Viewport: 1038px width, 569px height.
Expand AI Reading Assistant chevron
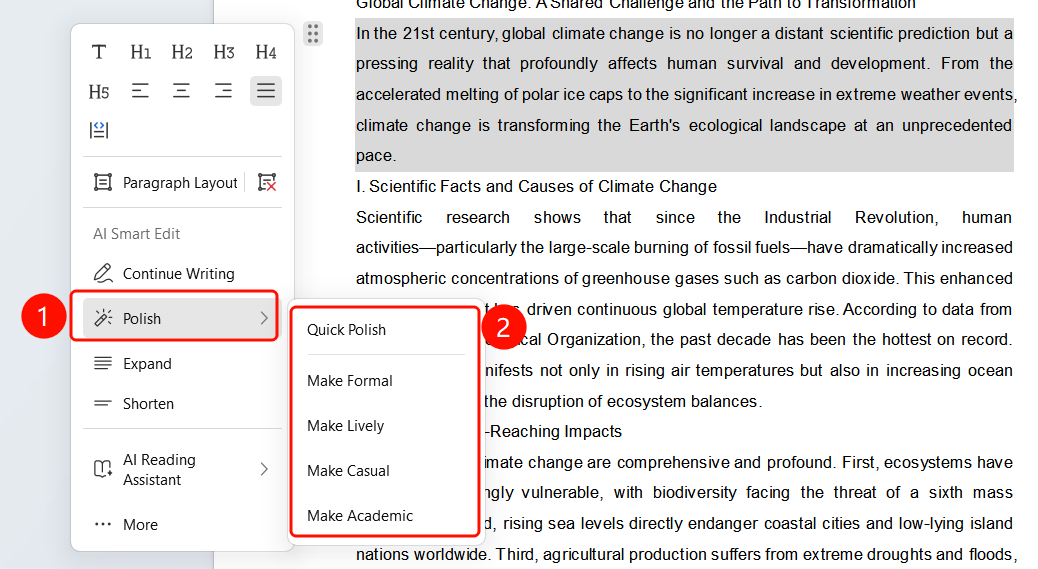click(x=264, y=469)
